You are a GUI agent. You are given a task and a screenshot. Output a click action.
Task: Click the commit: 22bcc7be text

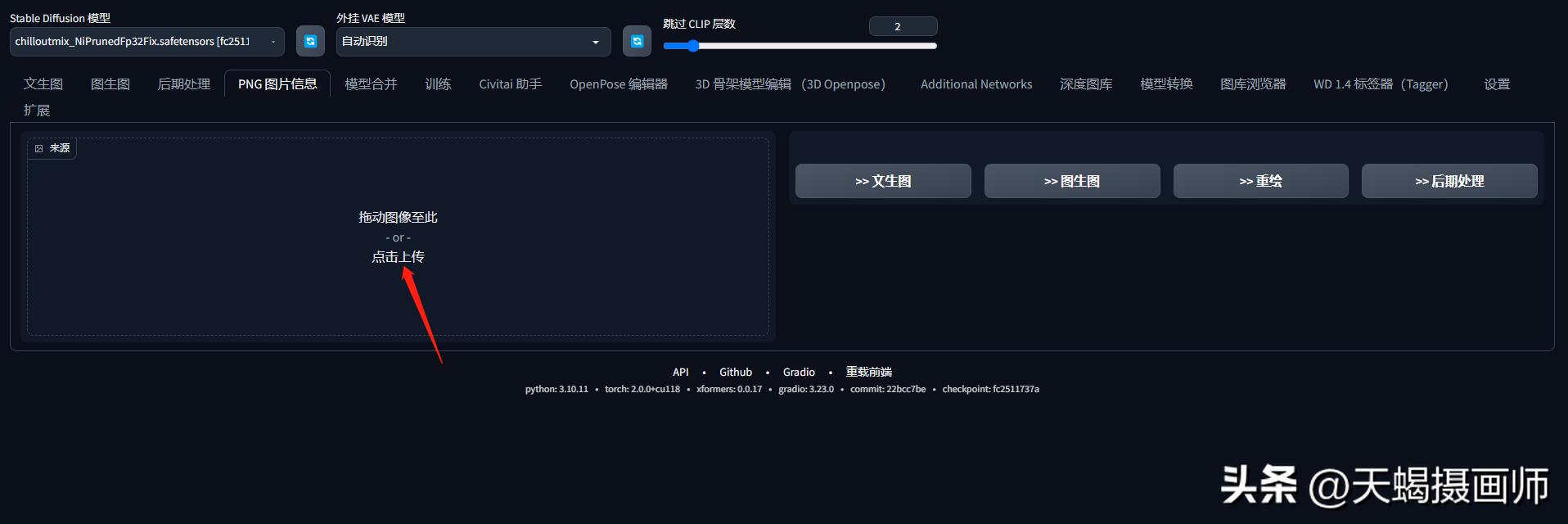(x=888, y=389)
